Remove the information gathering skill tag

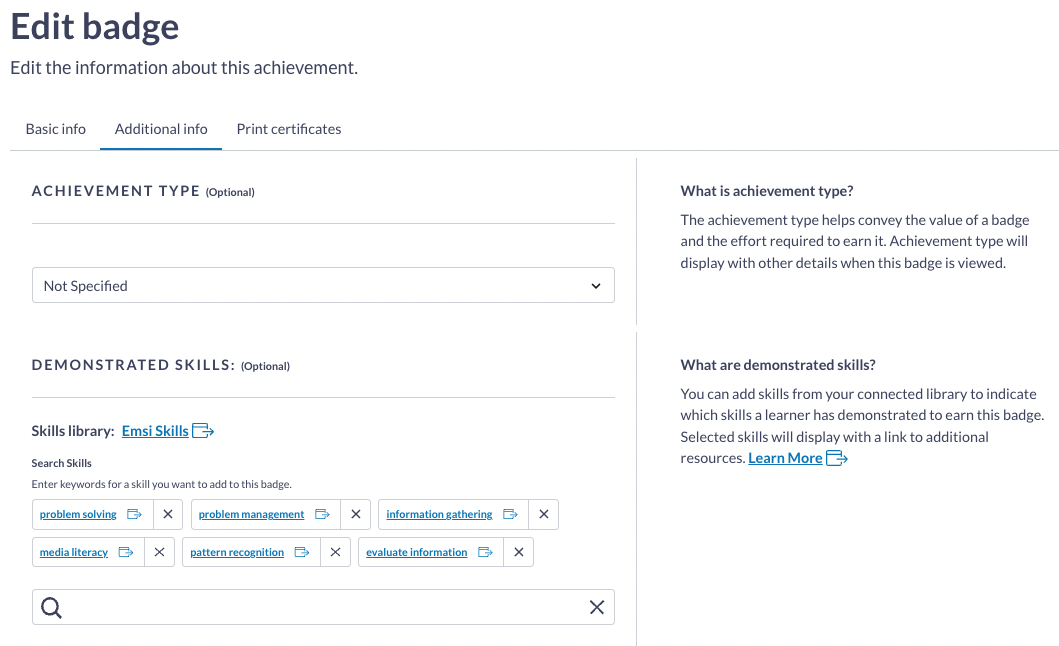coord(543,514)
